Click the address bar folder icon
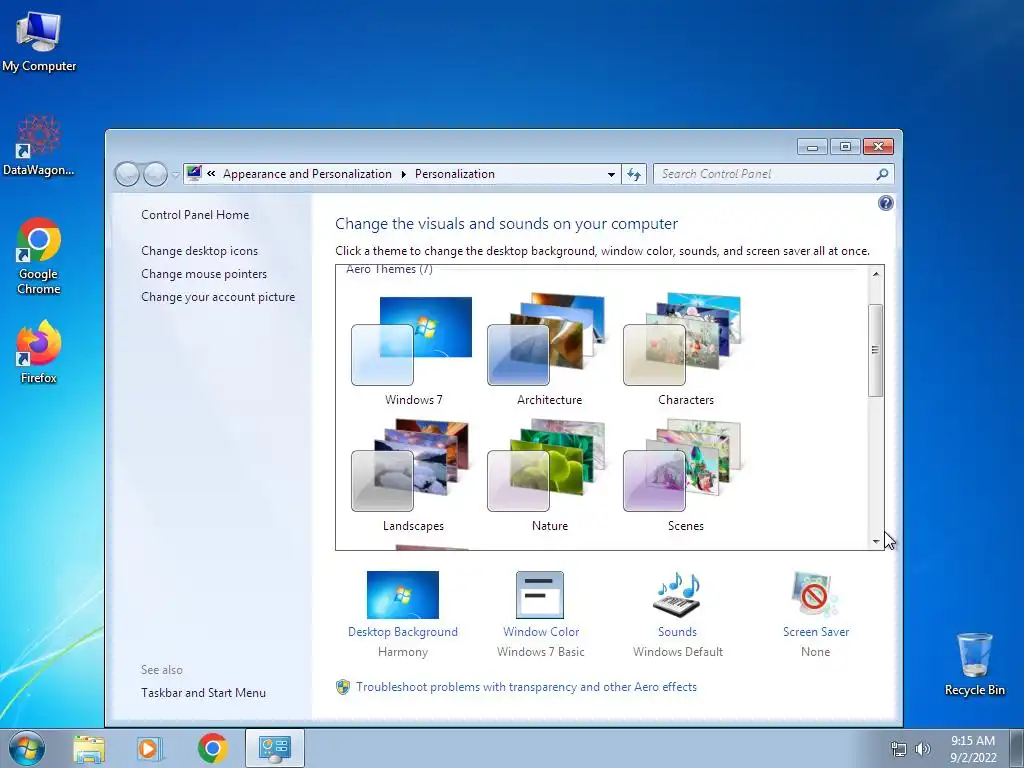Screen dimensions: 1024x768 click(194, 174)
